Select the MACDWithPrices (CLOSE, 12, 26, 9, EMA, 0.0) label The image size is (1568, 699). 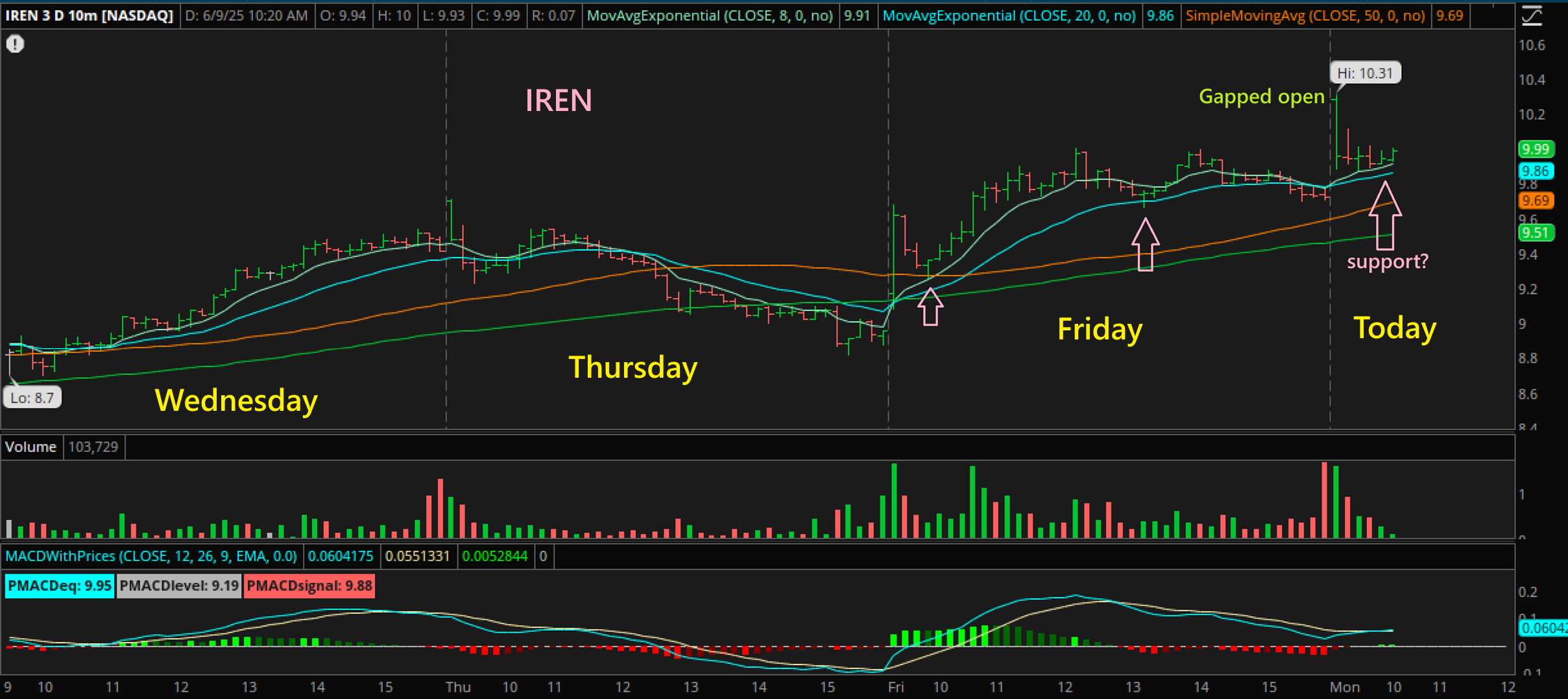click(x=151, y=556)
